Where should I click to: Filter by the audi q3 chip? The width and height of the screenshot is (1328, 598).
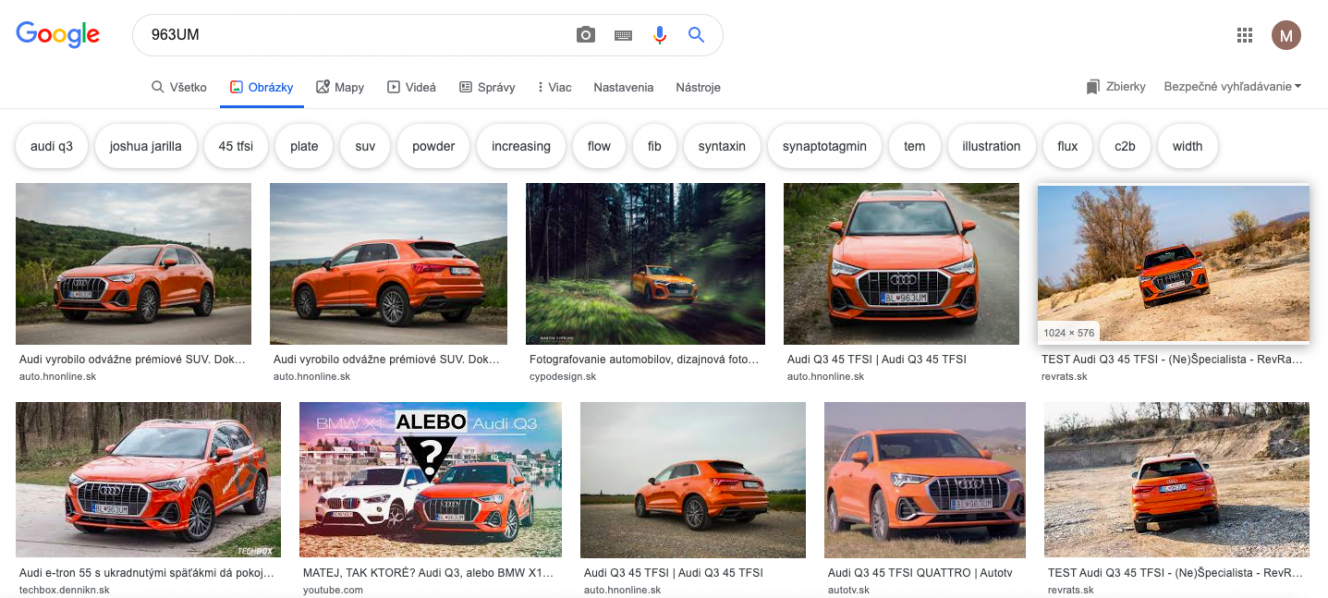52,146
